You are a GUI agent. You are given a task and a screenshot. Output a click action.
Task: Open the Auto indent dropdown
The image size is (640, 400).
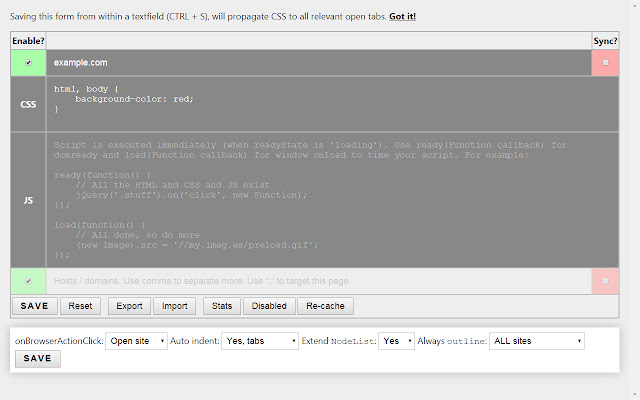(x=260, y=341)
